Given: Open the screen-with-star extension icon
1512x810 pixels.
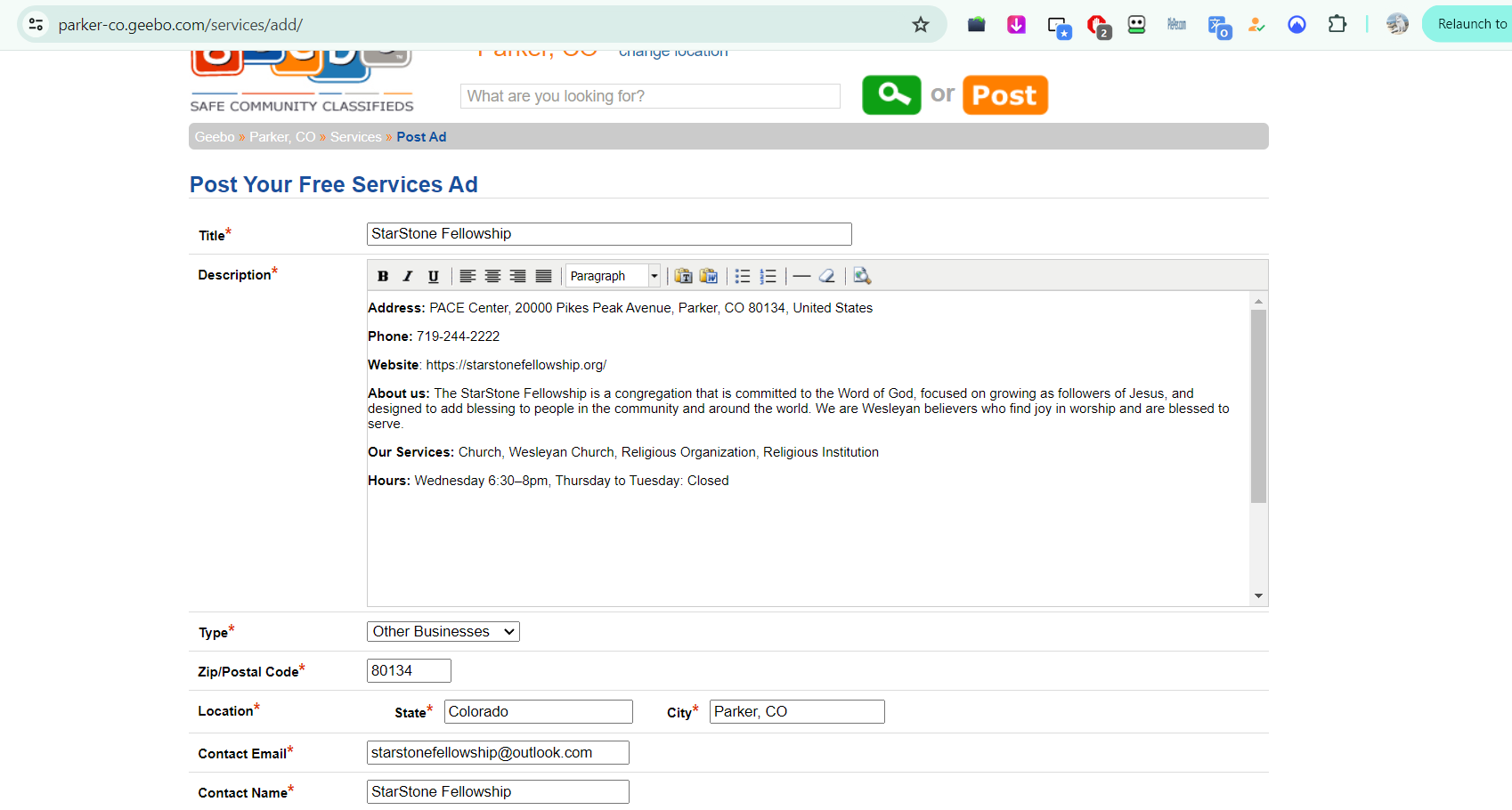Looking at the screenshot, I should pyautogui.click(x=1059, y=27).
